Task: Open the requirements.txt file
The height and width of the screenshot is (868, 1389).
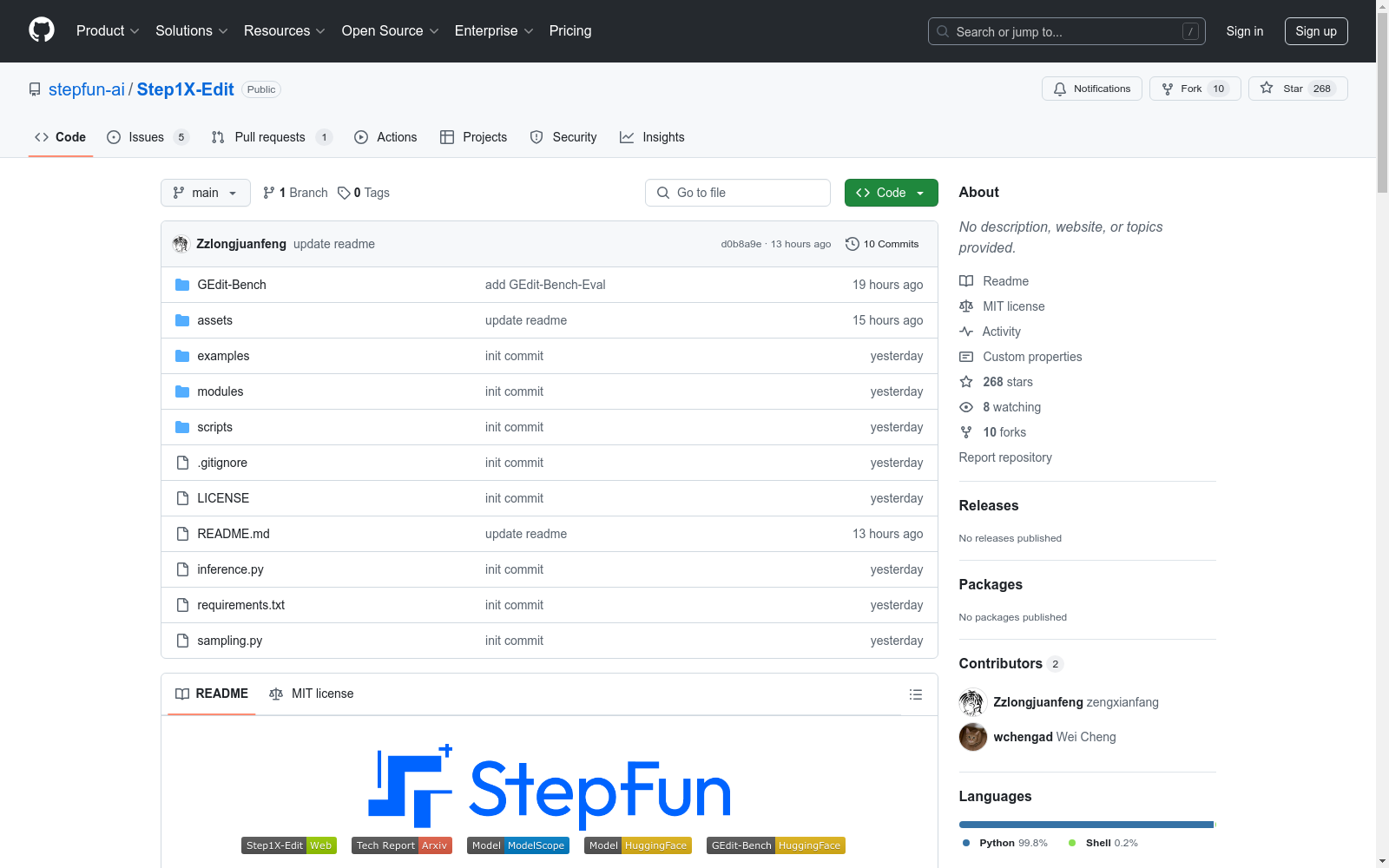Action: pyautogui.click(x=240, y=605)
